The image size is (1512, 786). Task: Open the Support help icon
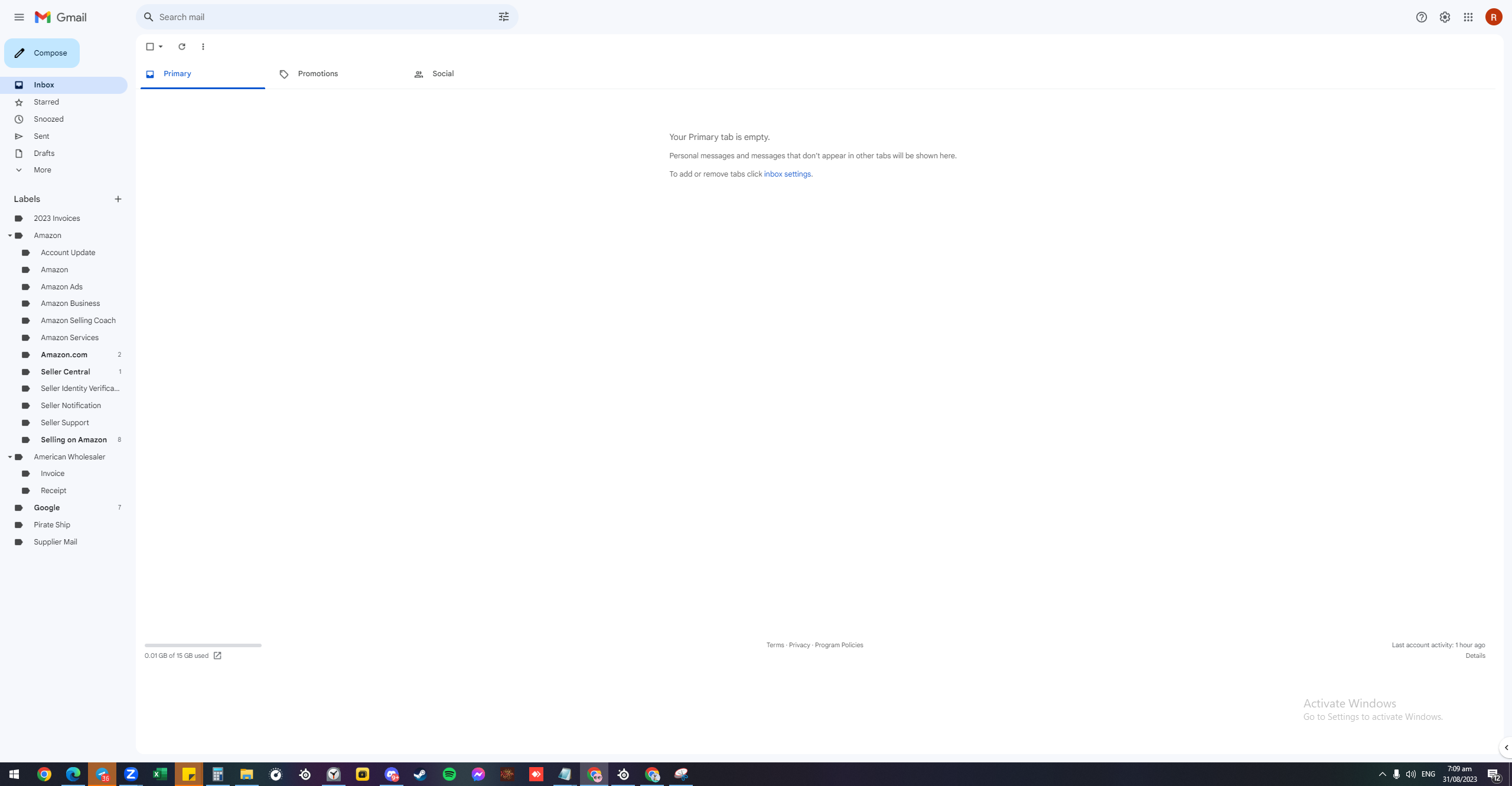click(x=1421, y=17)
